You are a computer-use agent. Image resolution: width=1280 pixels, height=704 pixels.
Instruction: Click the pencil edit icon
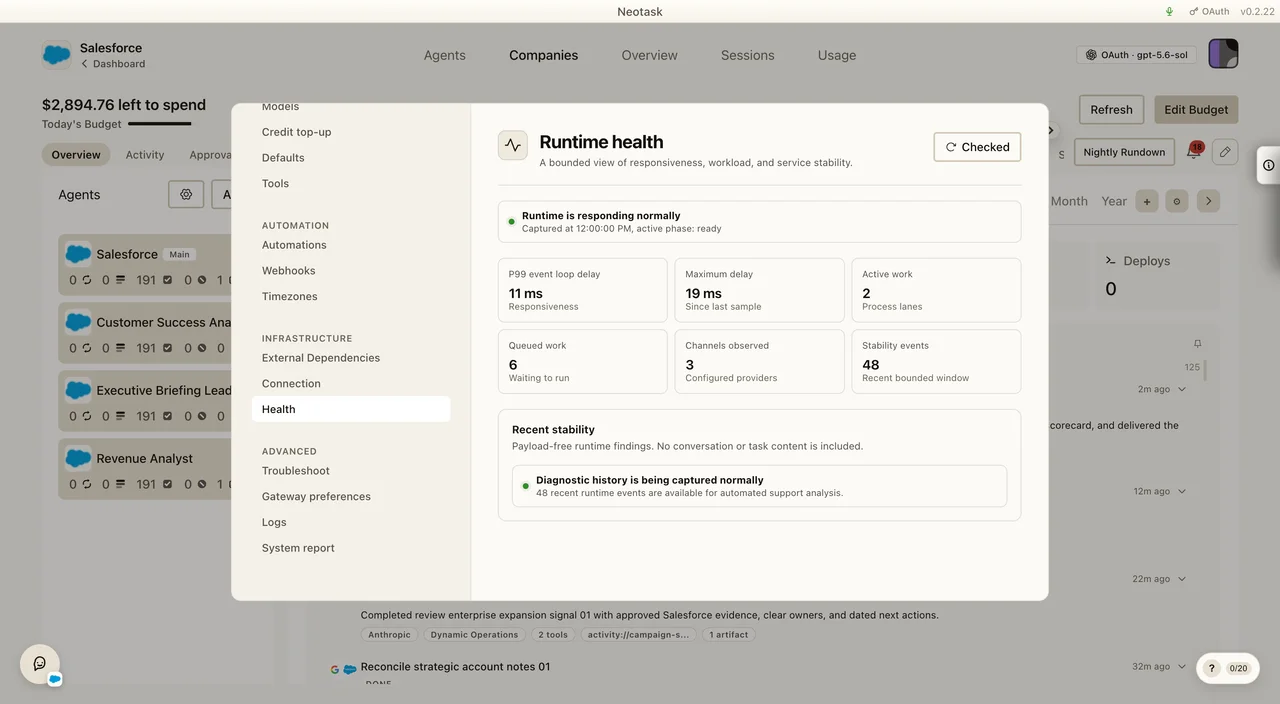[x=1225, y=152]
